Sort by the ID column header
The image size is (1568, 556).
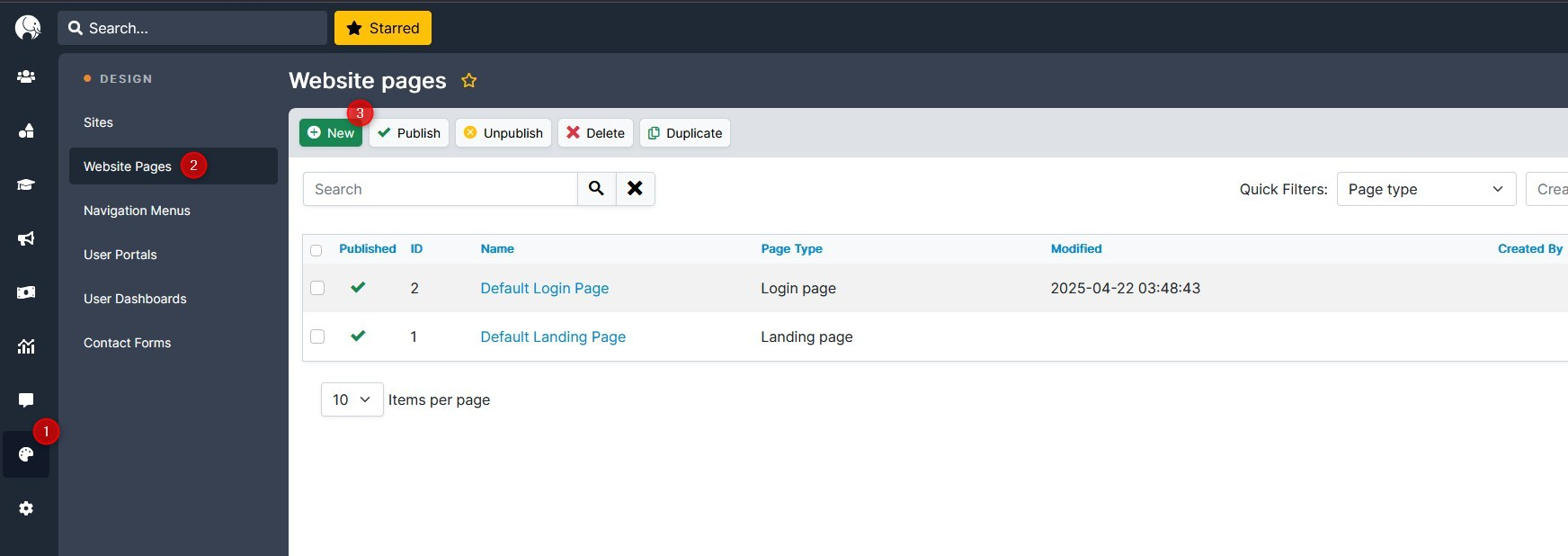(416, 248)
